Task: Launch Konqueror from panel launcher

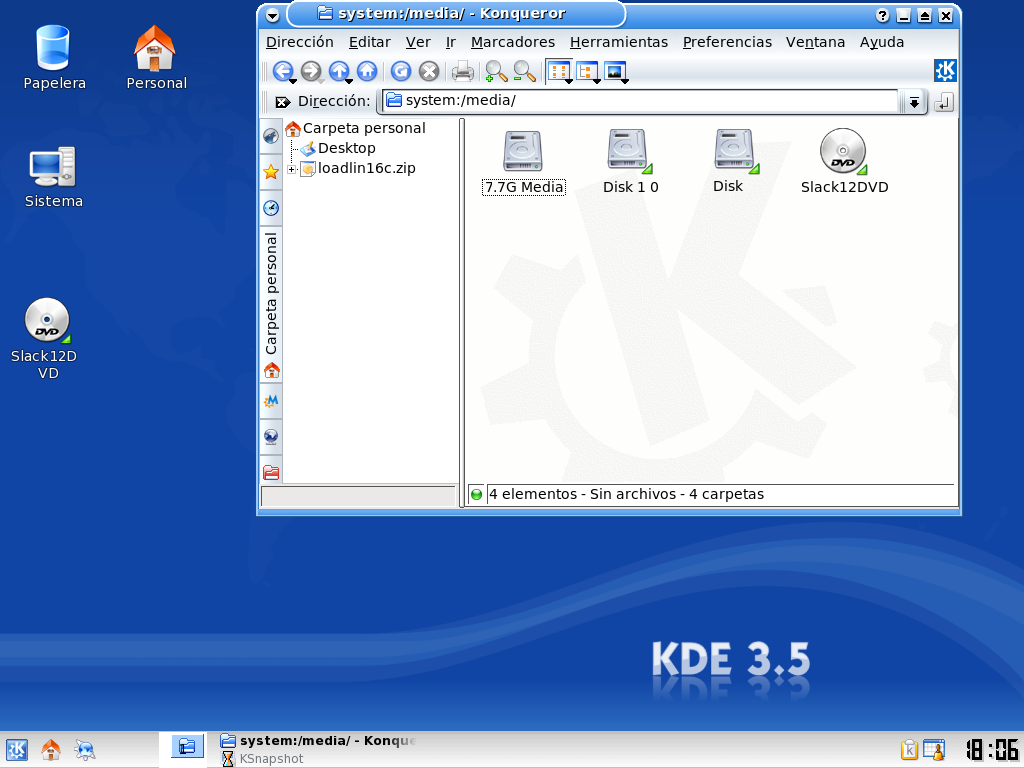Action: tap(84, 750)
